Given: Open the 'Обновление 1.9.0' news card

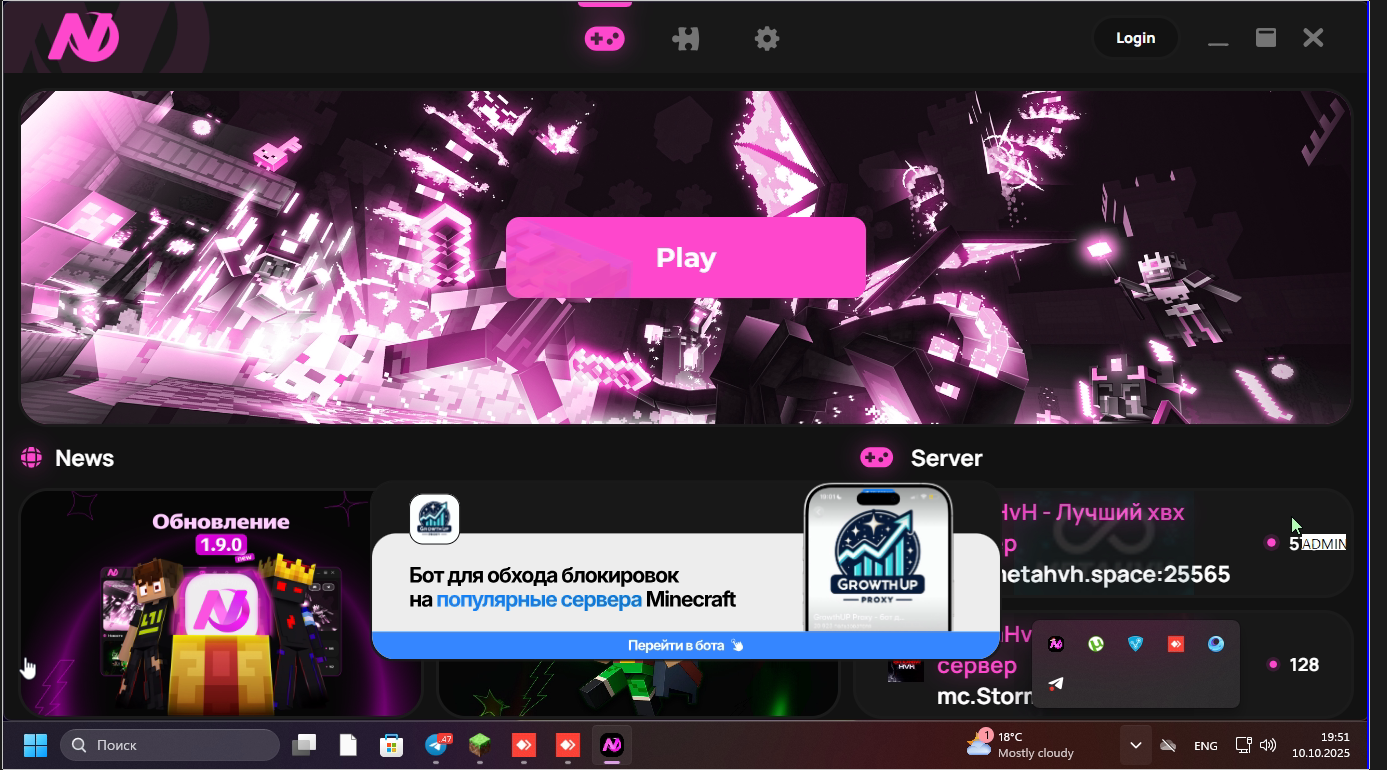Looking at the screenshot, I should tap(220, 600).
